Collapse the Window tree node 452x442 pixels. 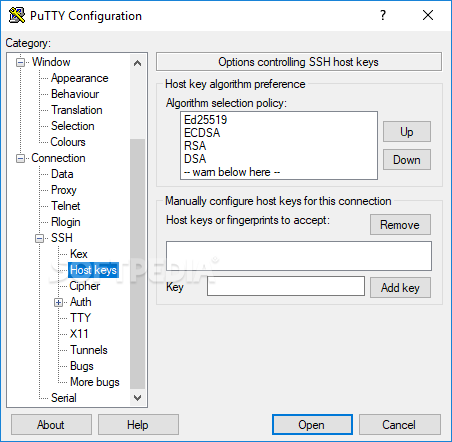[x=21, y=62]
